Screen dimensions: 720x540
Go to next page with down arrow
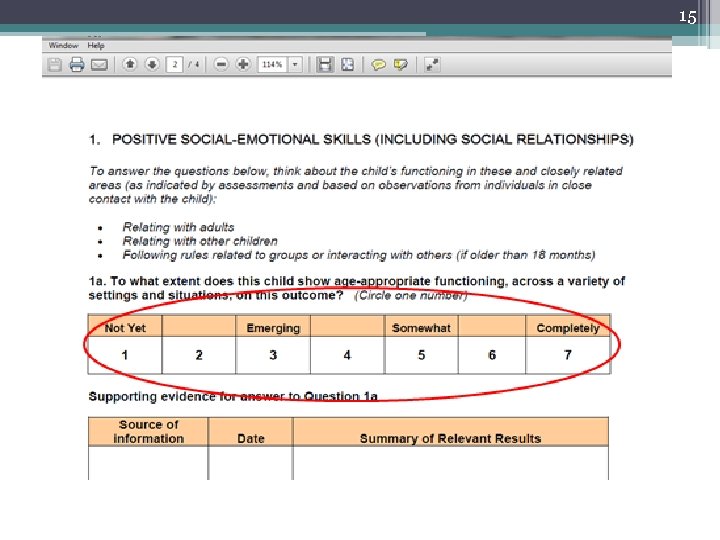coord(152,64)
